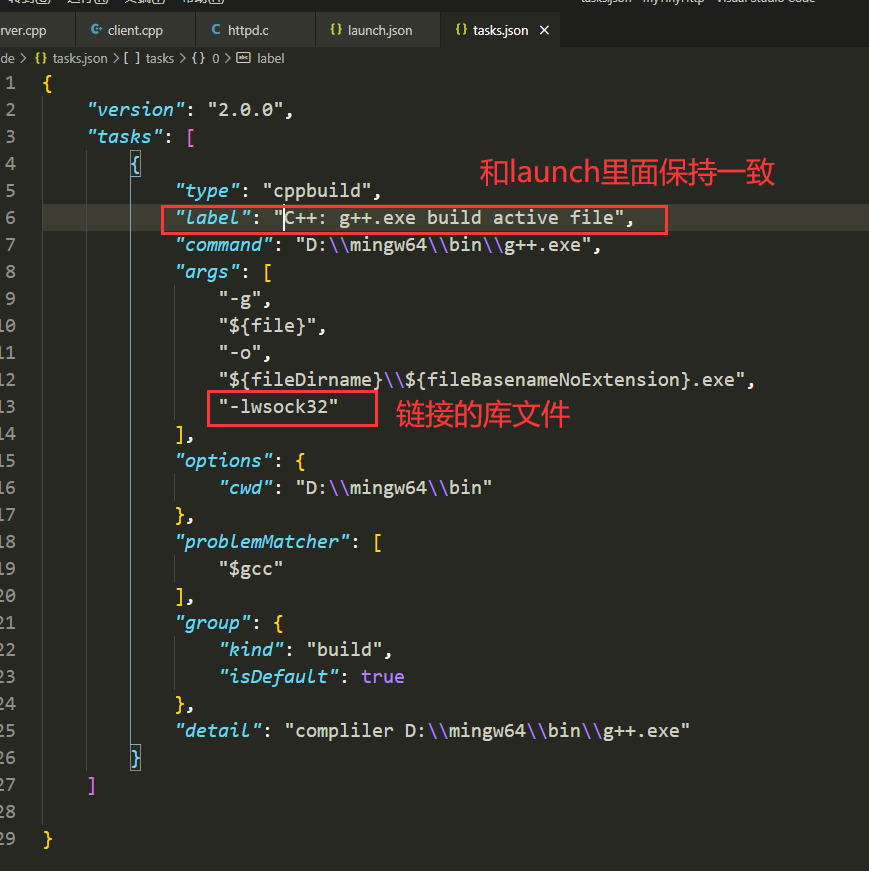Click line number 6 in the gutter
The image size is (869, 871).
(x=11, y=218)
